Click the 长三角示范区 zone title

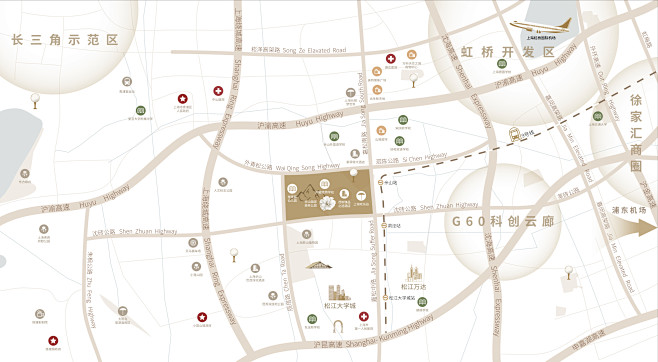point(65,40)
